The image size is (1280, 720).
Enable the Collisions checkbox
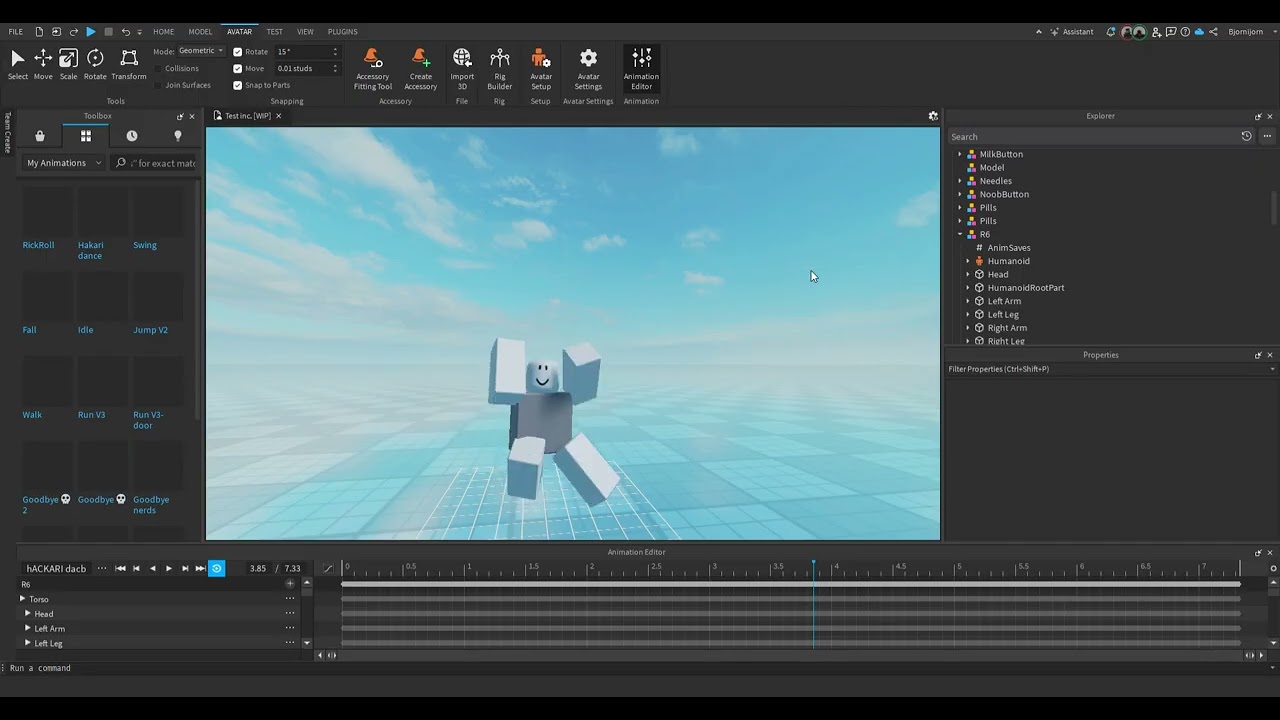158,69
